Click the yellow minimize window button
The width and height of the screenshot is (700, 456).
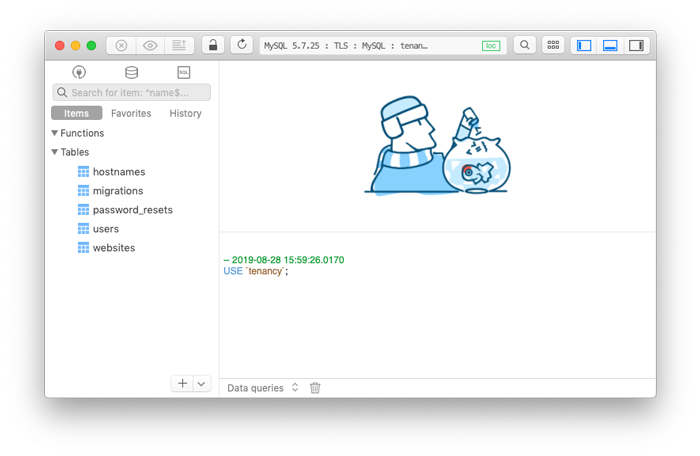click(75, 46)
